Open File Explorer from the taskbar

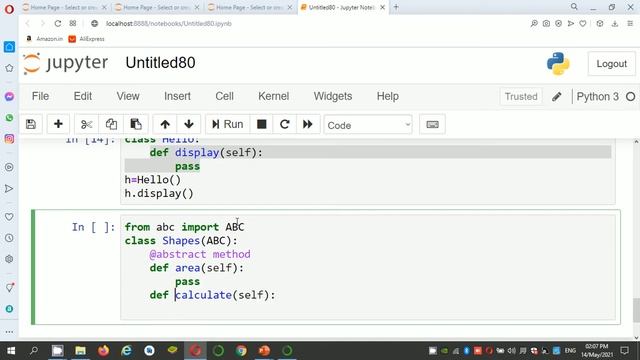pyautogui.click(x=80, y=351)
